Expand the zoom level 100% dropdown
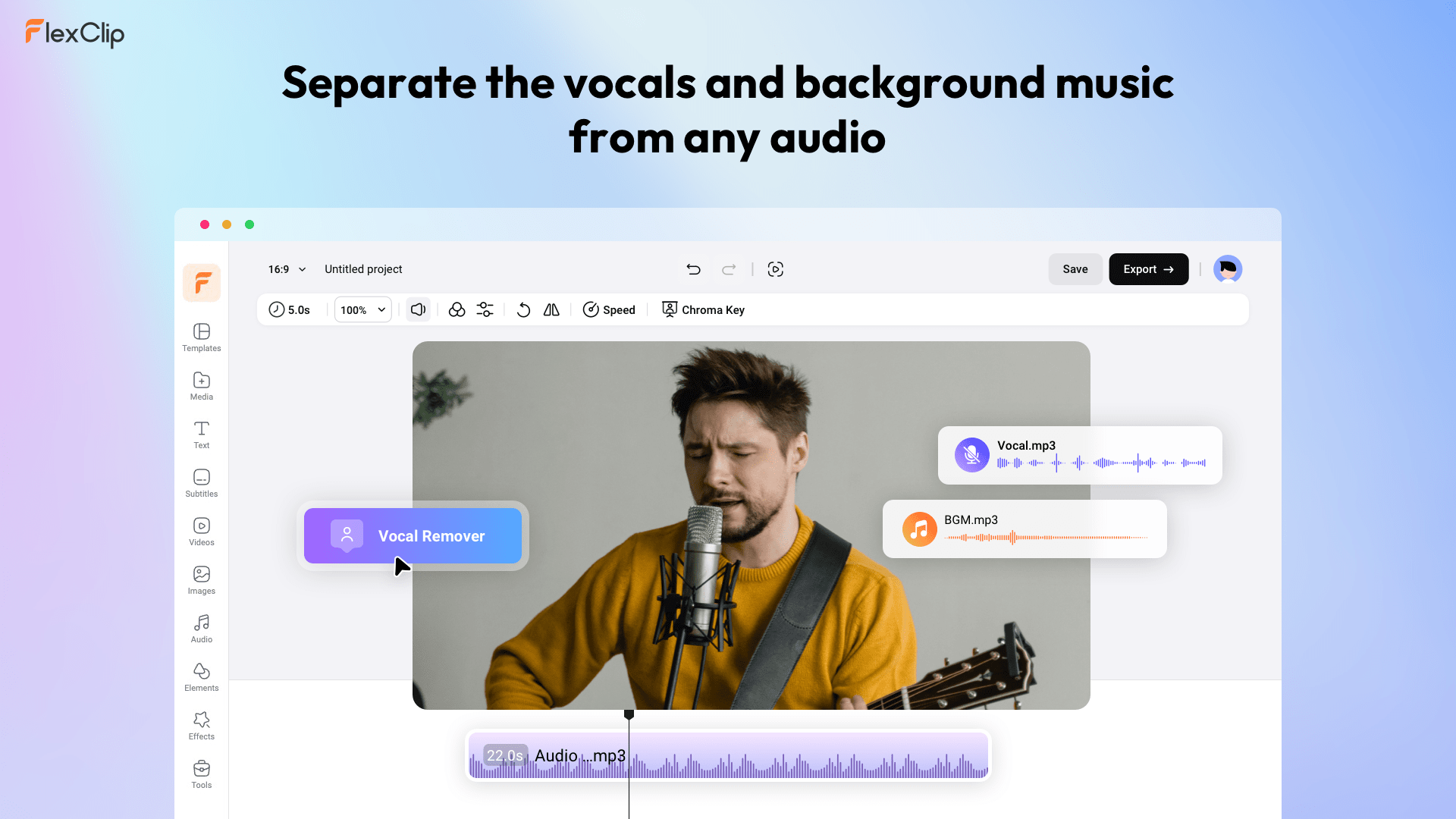This screenshot has width=1456, height=819. [x=362, y=309]
